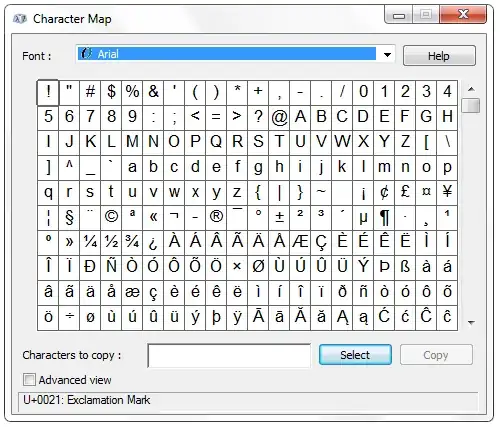Select the cent ¢ symbol

pos(384,193)
